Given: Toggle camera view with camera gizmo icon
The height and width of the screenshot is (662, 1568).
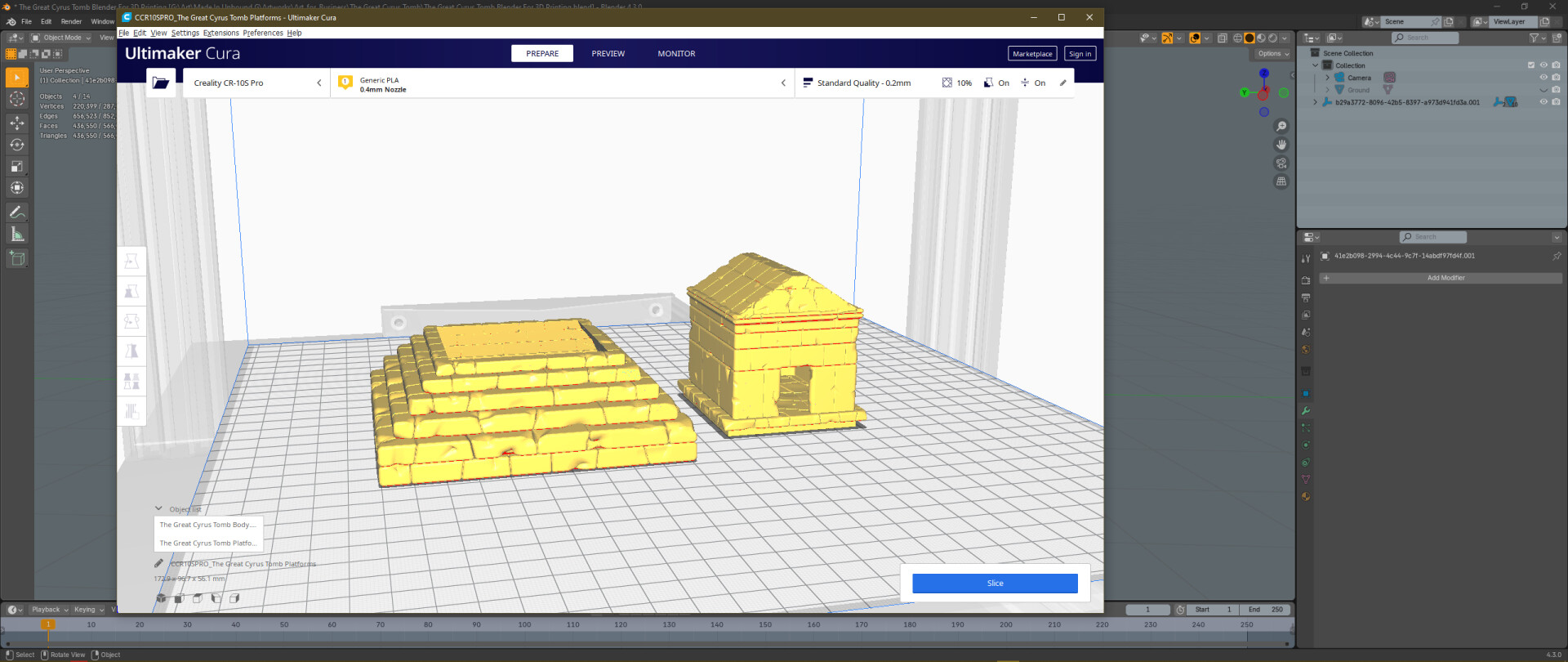Looking at the screenshot, I should pos(1281,163).
